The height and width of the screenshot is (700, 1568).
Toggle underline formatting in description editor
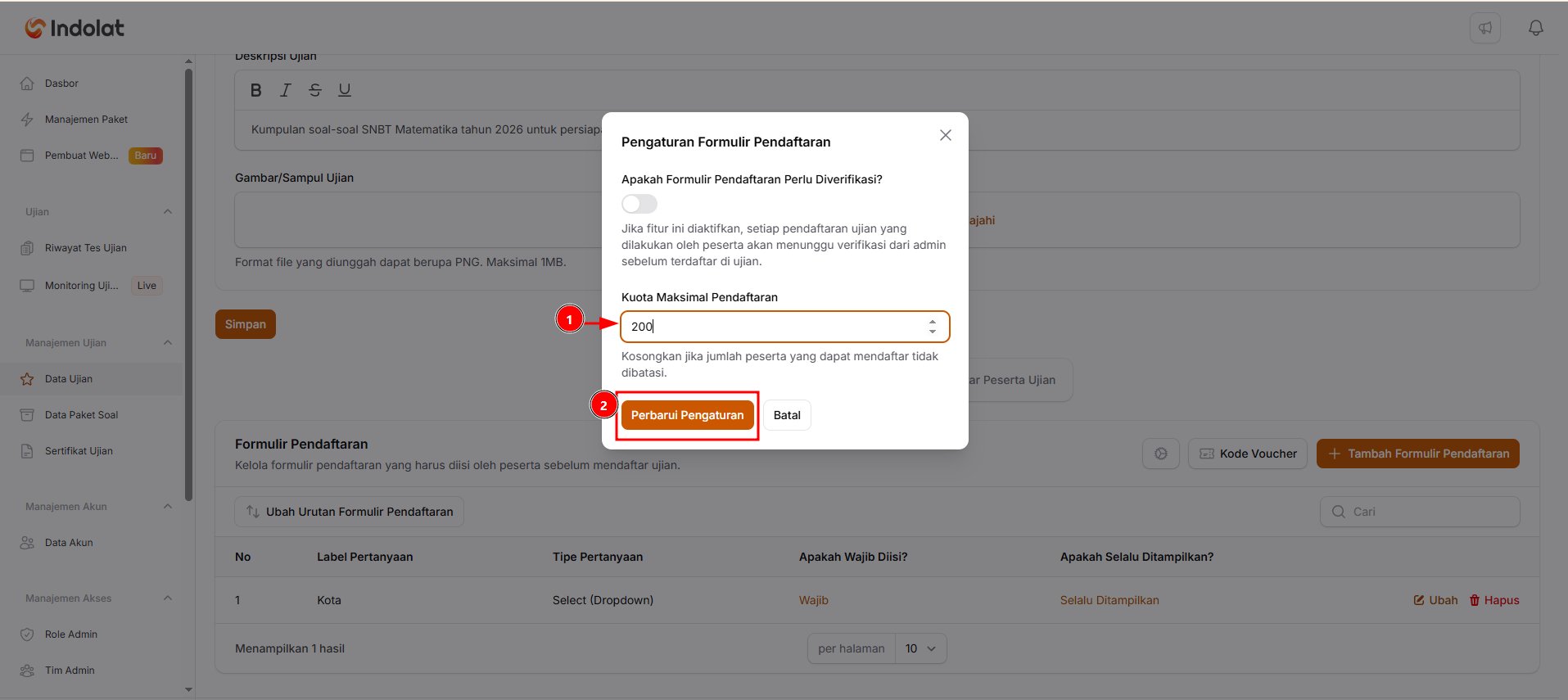(x=345, y=90)
